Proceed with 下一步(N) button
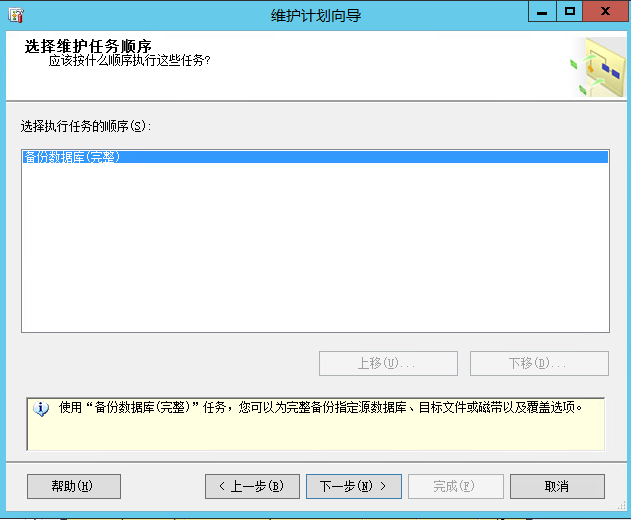The image size is (631, 520). tap(353, 486)
